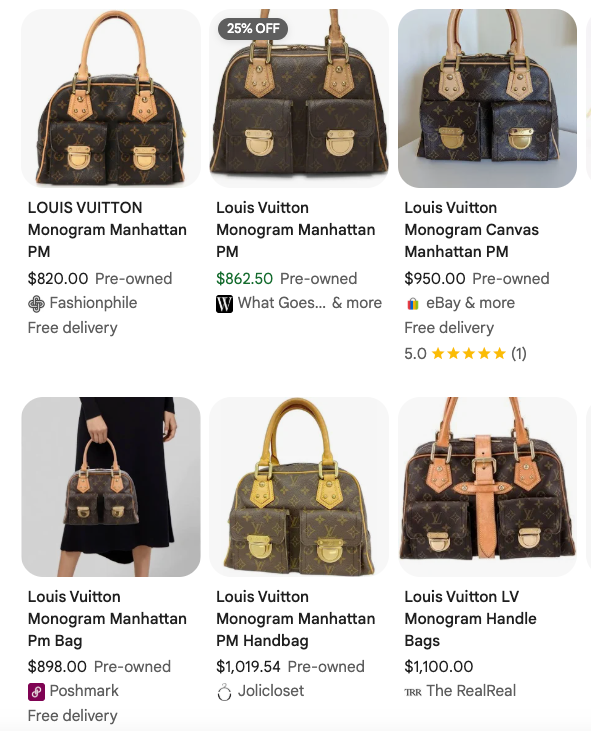This screenshot has height=731, width=591.
Task: Open the $820.00 Fashionphile Manhattan PM bag image
Action: point(111,98)
